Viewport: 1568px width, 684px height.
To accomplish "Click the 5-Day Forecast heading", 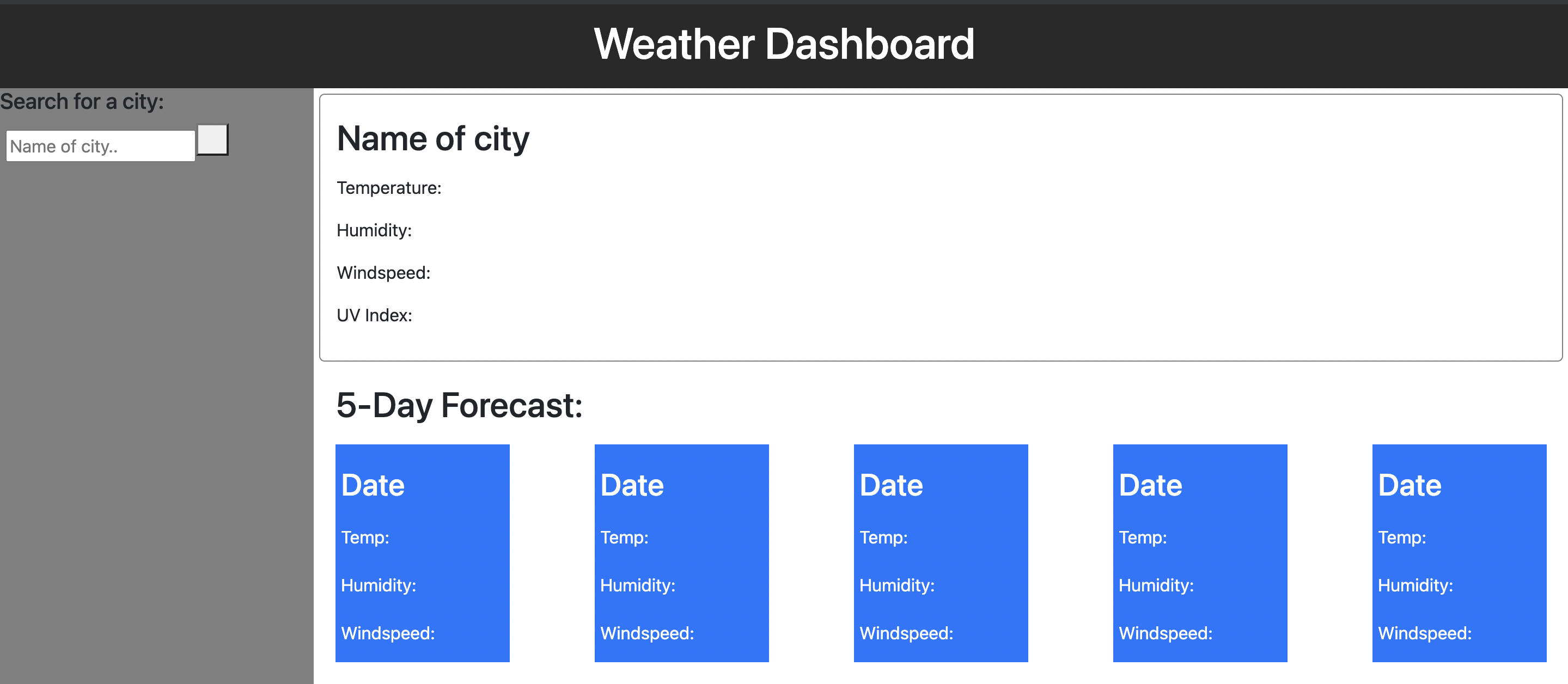I will click(459, 405).
